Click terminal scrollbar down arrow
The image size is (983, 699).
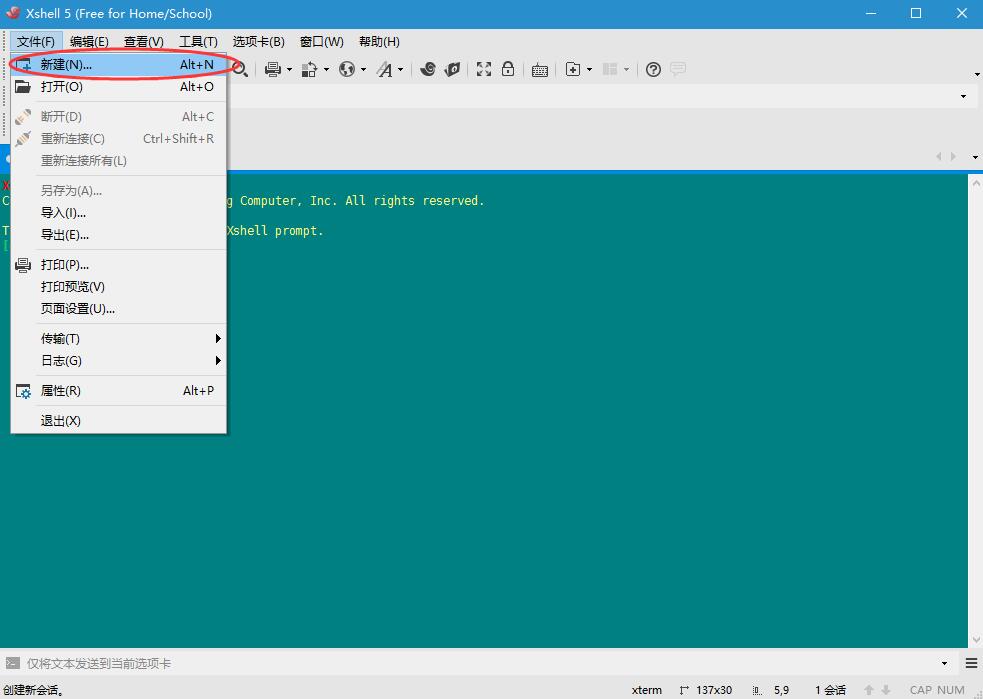coord(975,640)
